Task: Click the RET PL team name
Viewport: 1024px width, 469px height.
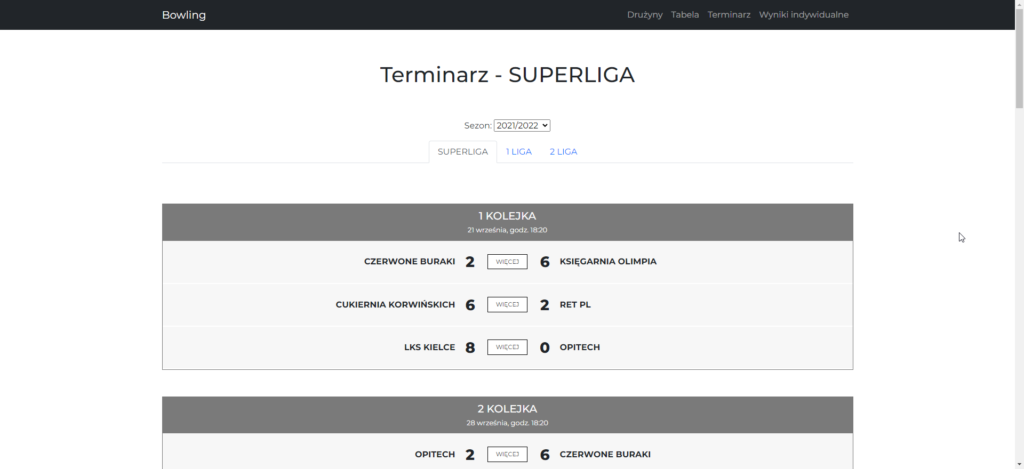Action: pos(575,304)
